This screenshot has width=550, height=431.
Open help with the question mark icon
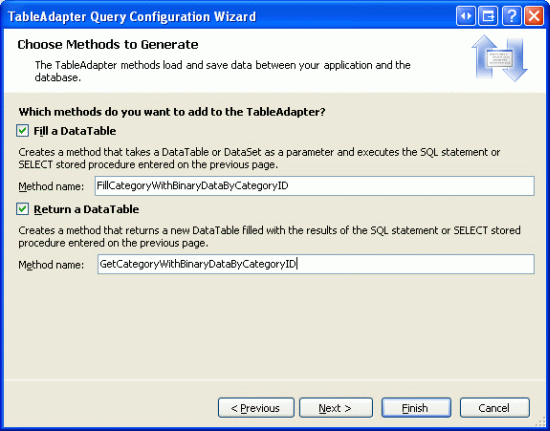(511, 16)
